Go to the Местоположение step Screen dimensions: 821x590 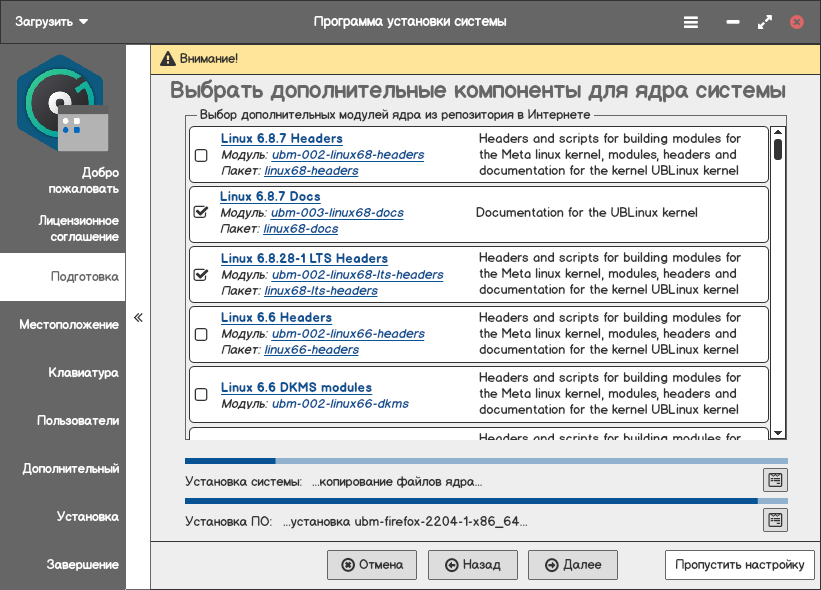(x=68, y=325)
